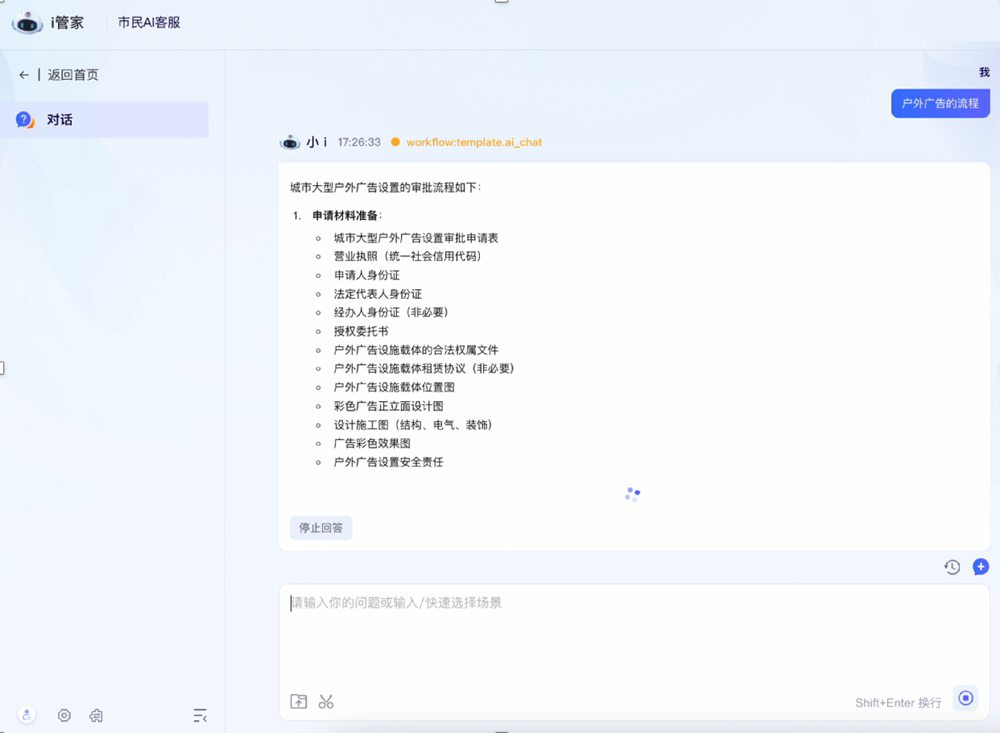
Task: Start a new conversation with the plus bubble icon
Action: pyautogui.click(x=979, y=567)
